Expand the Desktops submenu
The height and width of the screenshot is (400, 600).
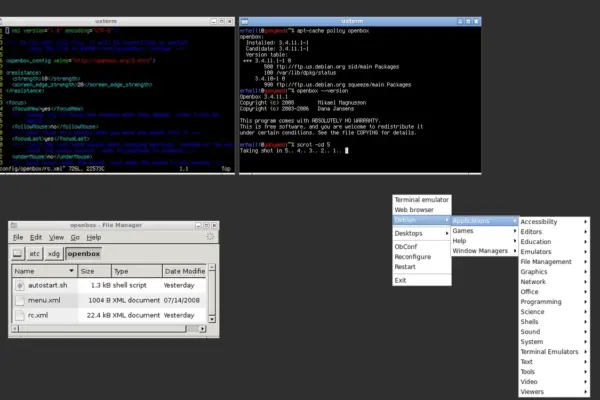coord(421,233)
